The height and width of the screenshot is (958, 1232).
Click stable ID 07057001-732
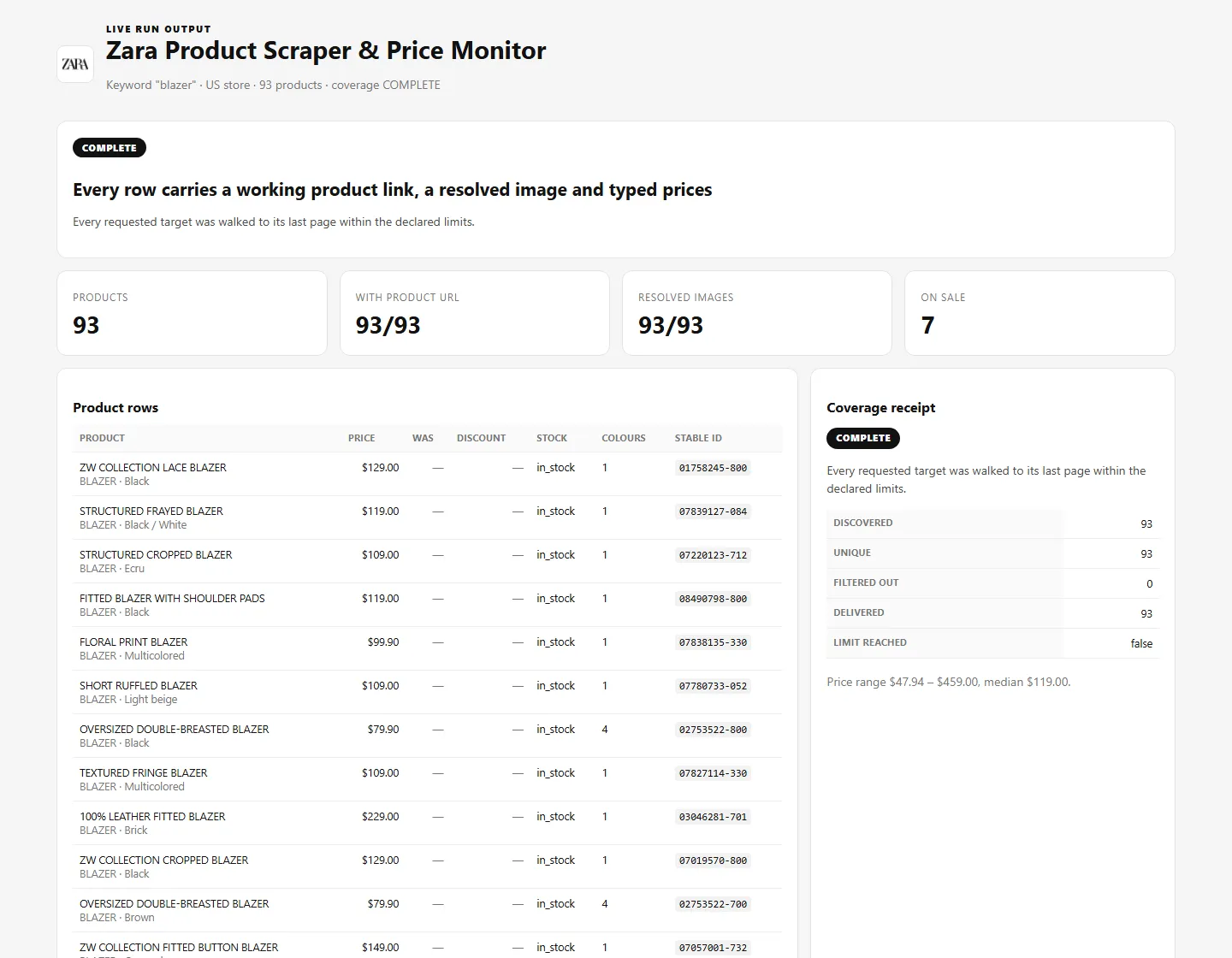click(x=713, y=948)
